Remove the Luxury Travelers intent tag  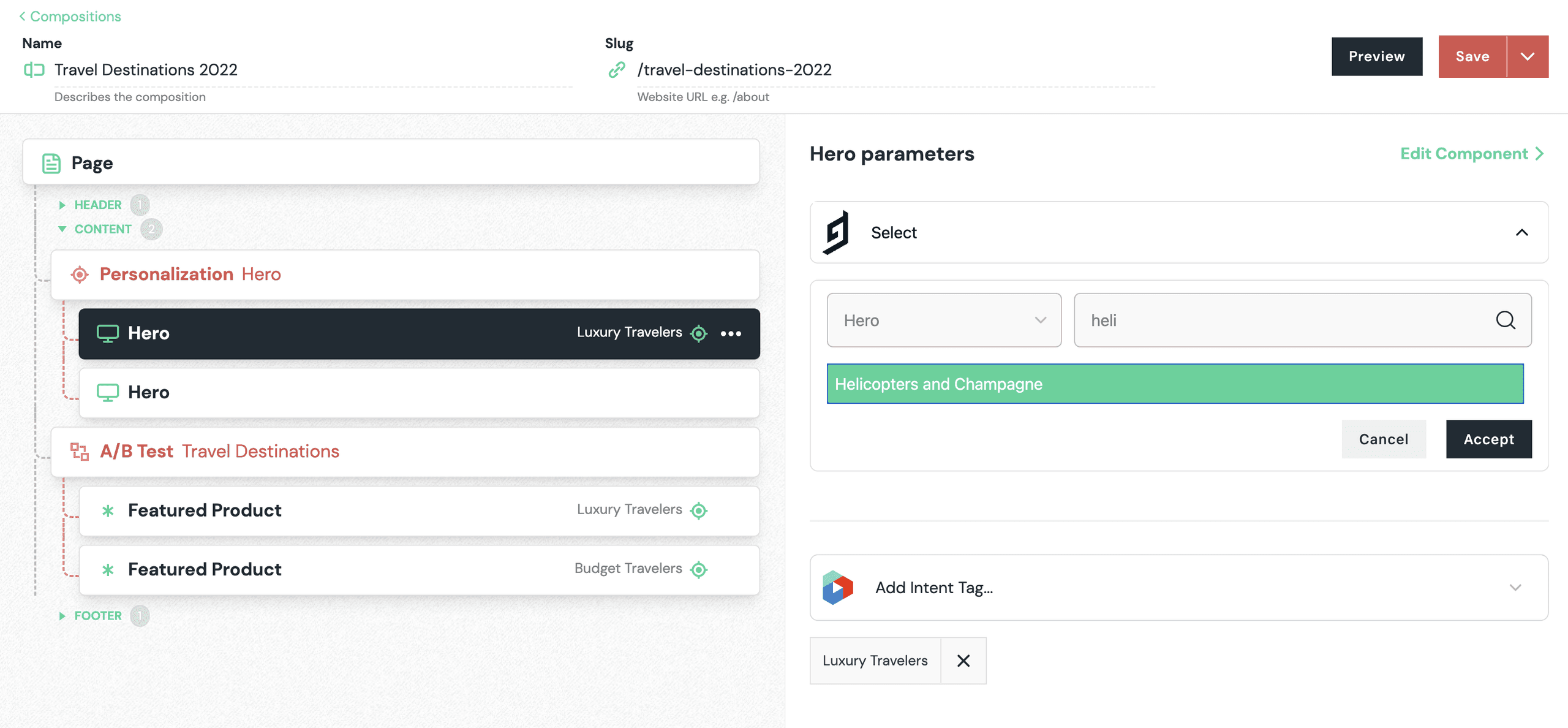click(963, 661)
